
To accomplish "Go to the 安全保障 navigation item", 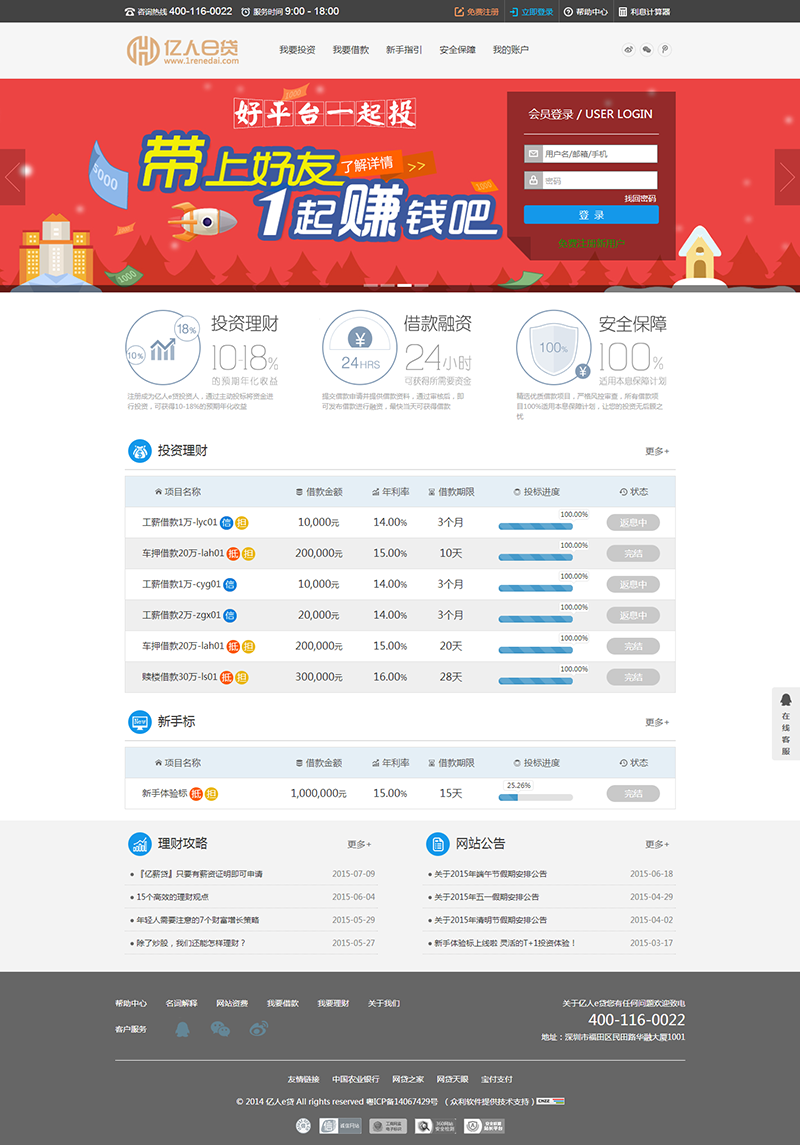I will tap(457, 50).
